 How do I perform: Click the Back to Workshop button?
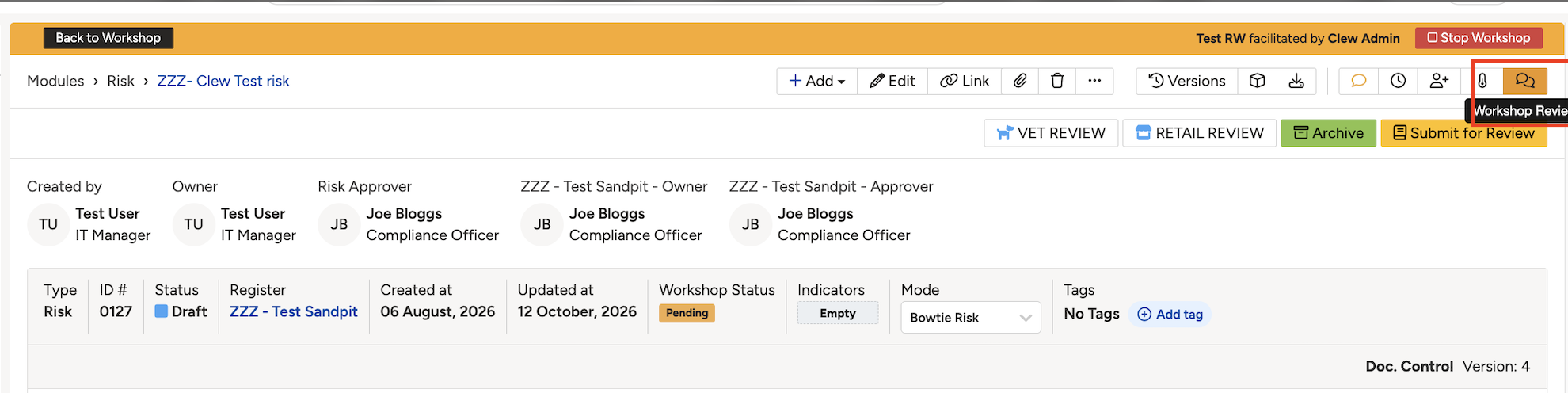coord(108,38)
